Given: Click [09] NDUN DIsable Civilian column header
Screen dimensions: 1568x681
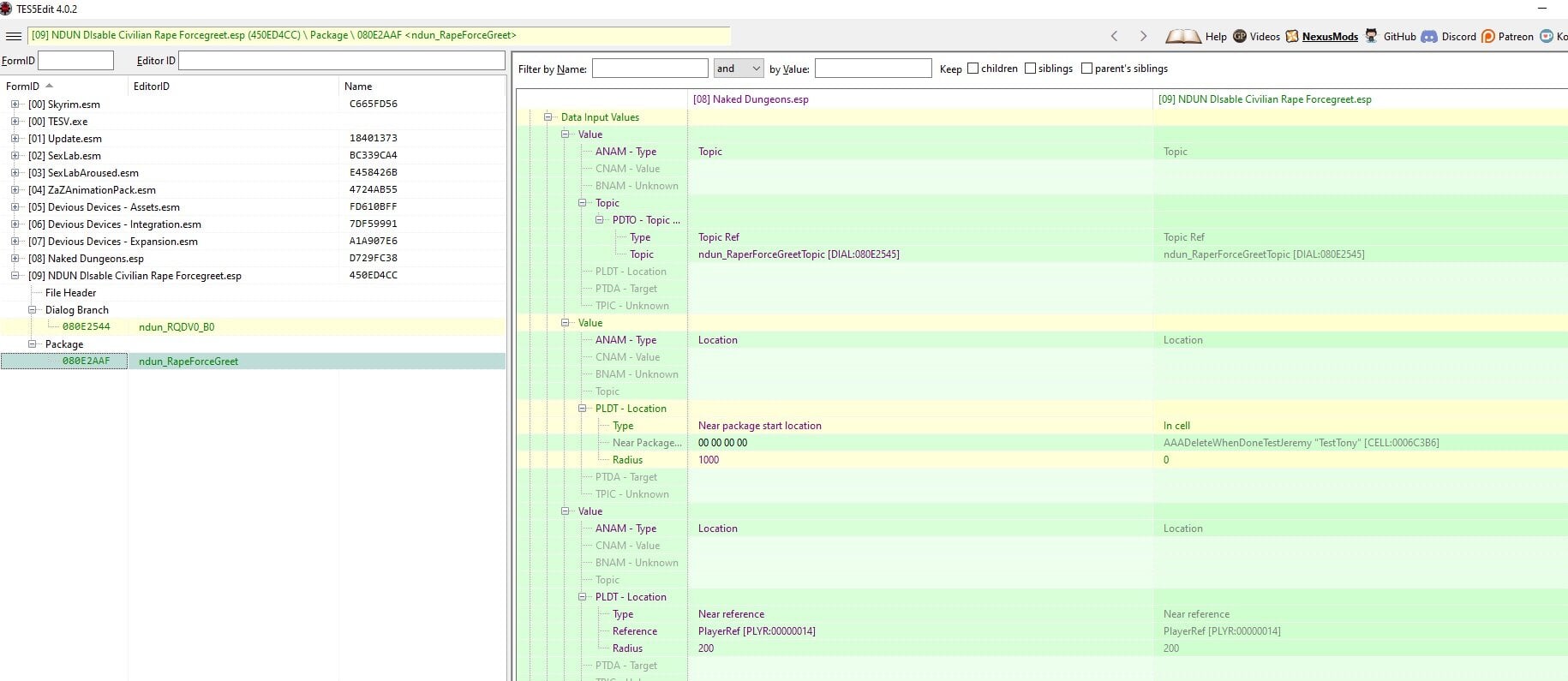Looking at the screenshot, I should click(1361, 99).
